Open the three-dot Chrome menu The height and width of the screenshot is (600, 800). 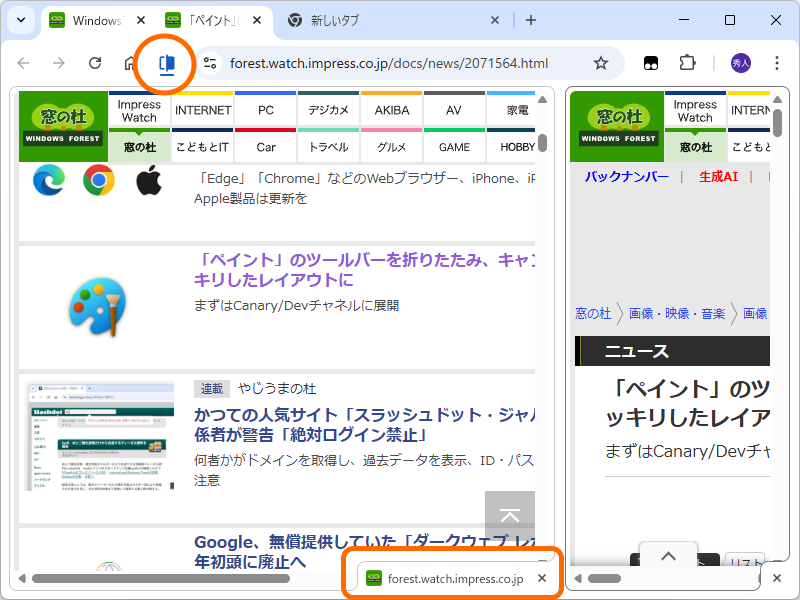777,62
